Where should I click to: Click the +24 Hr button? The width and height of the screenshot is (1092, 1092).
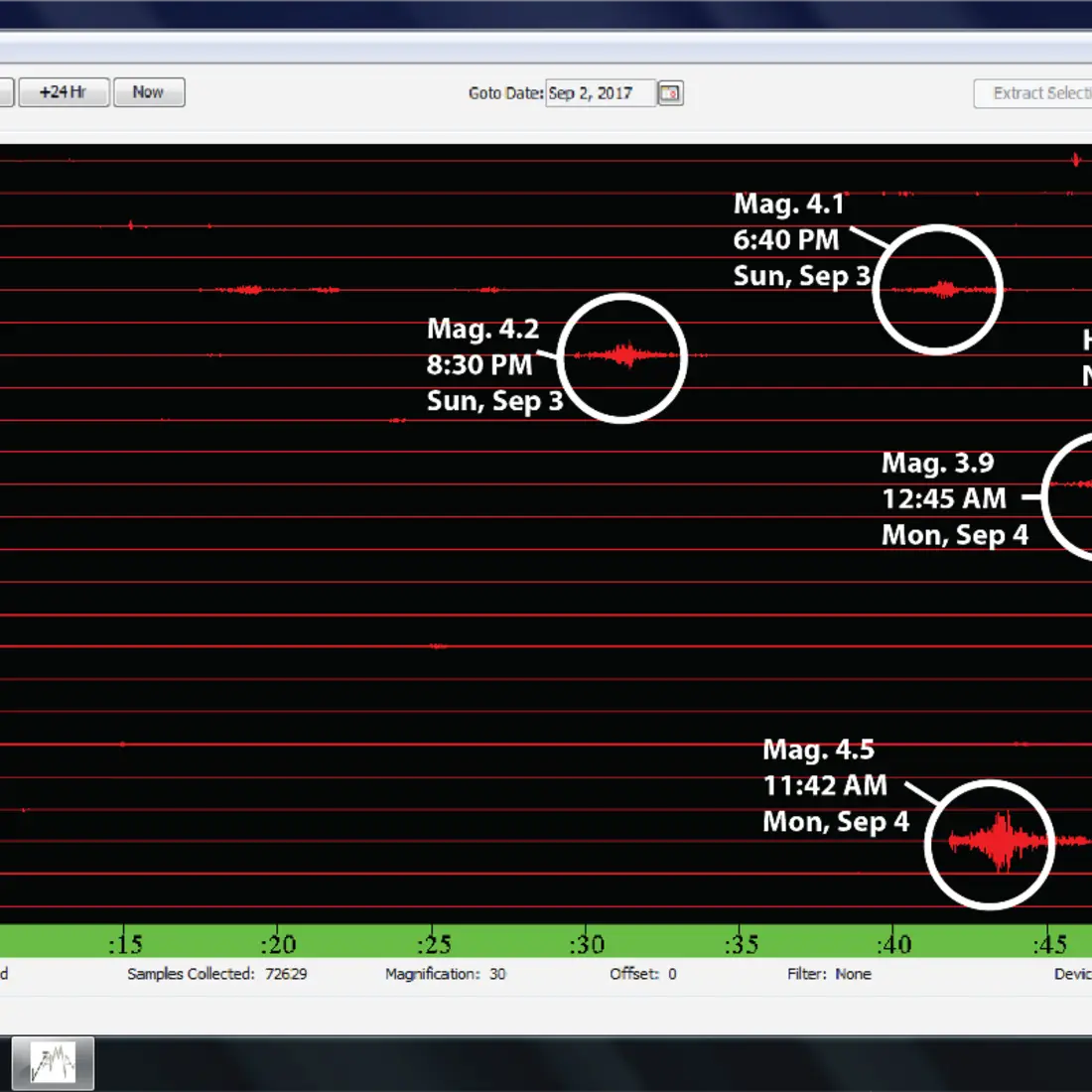pyautogui.click(x=63, y=91)
